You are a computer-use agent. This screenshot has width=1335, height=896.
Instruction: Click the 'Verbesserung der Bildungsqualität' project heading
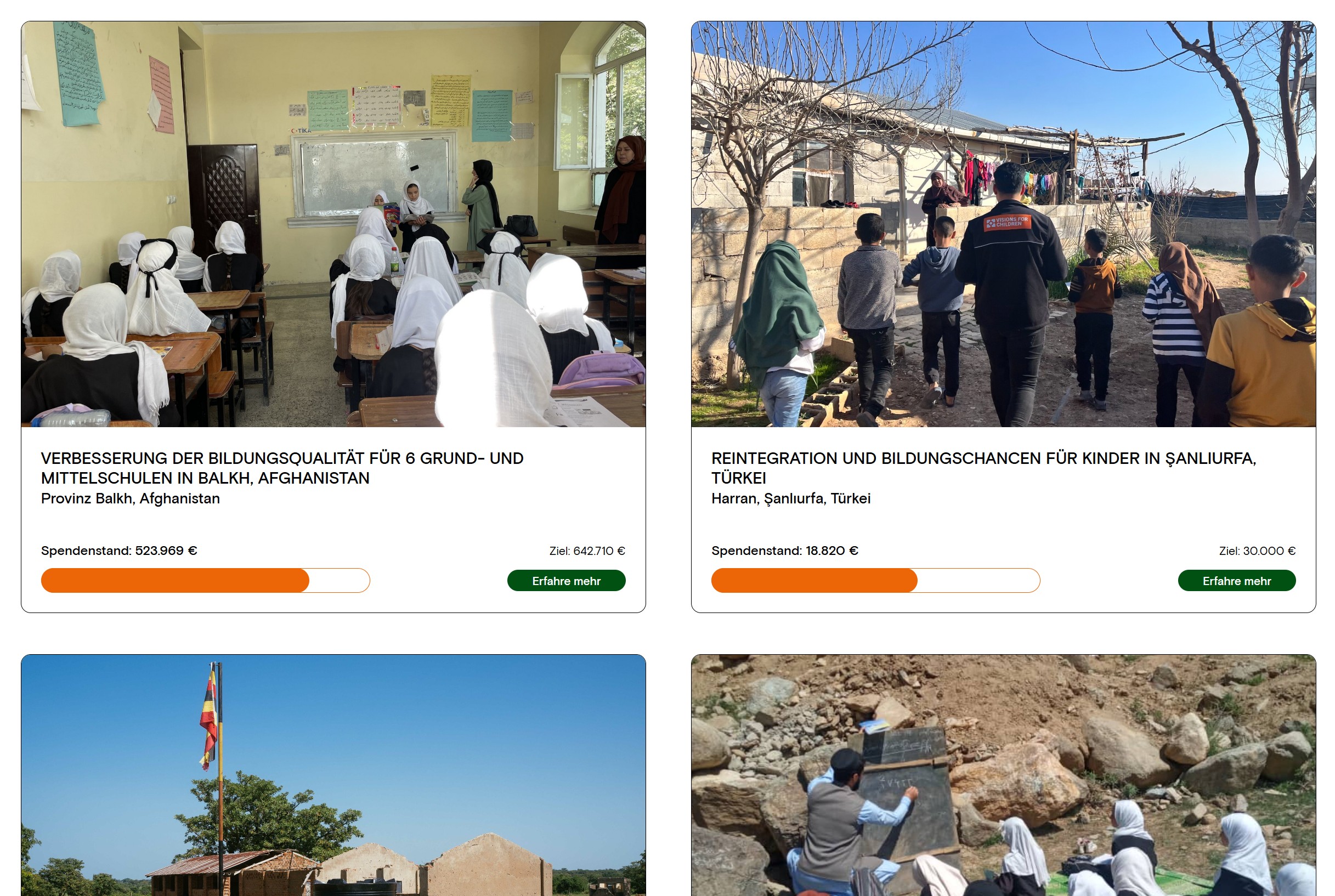click(282, 468)
